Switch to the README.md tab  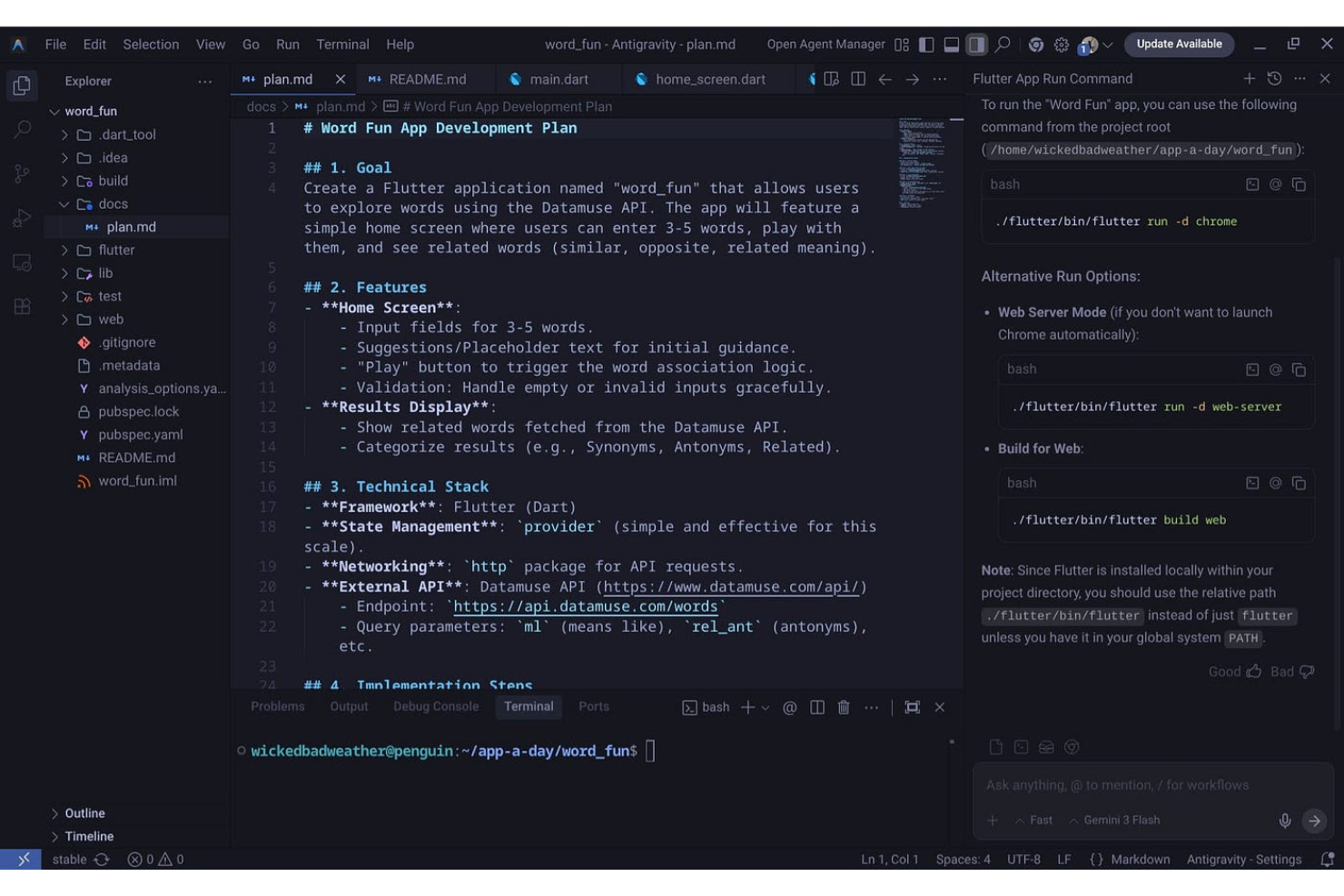[x=427, y=79]
